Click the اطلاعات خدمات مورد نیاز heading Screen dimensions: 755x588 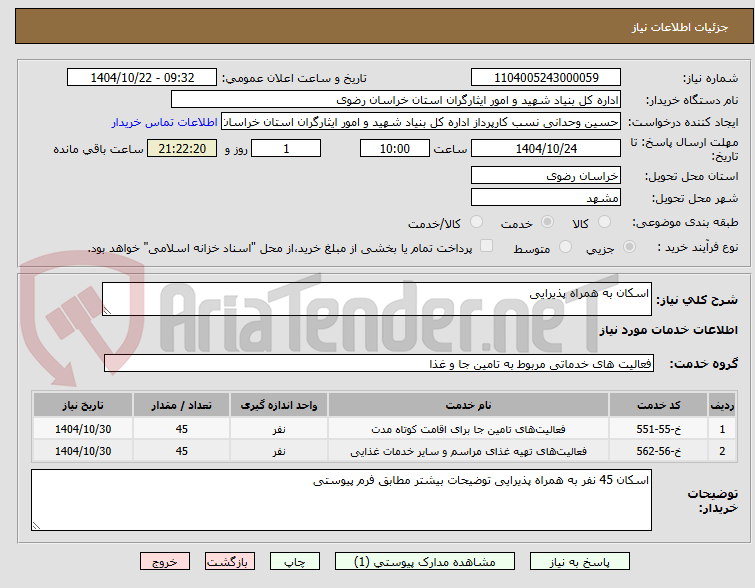668,330
